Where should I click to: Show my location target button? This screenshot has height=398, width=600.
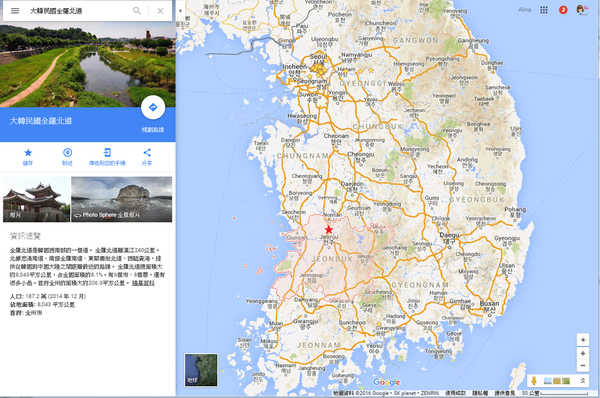coord(583,340)
